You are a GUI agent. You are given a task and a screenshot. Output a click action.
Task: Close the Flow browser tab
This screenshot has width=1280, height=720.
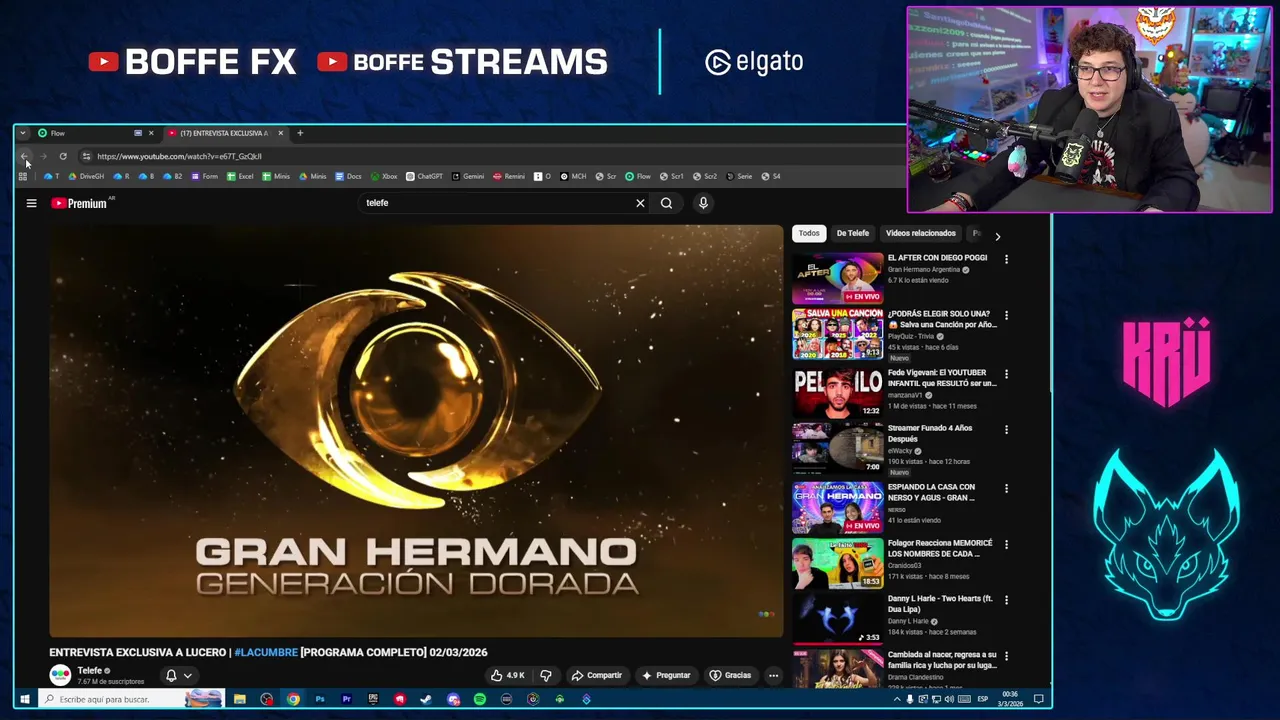[151, 133]
